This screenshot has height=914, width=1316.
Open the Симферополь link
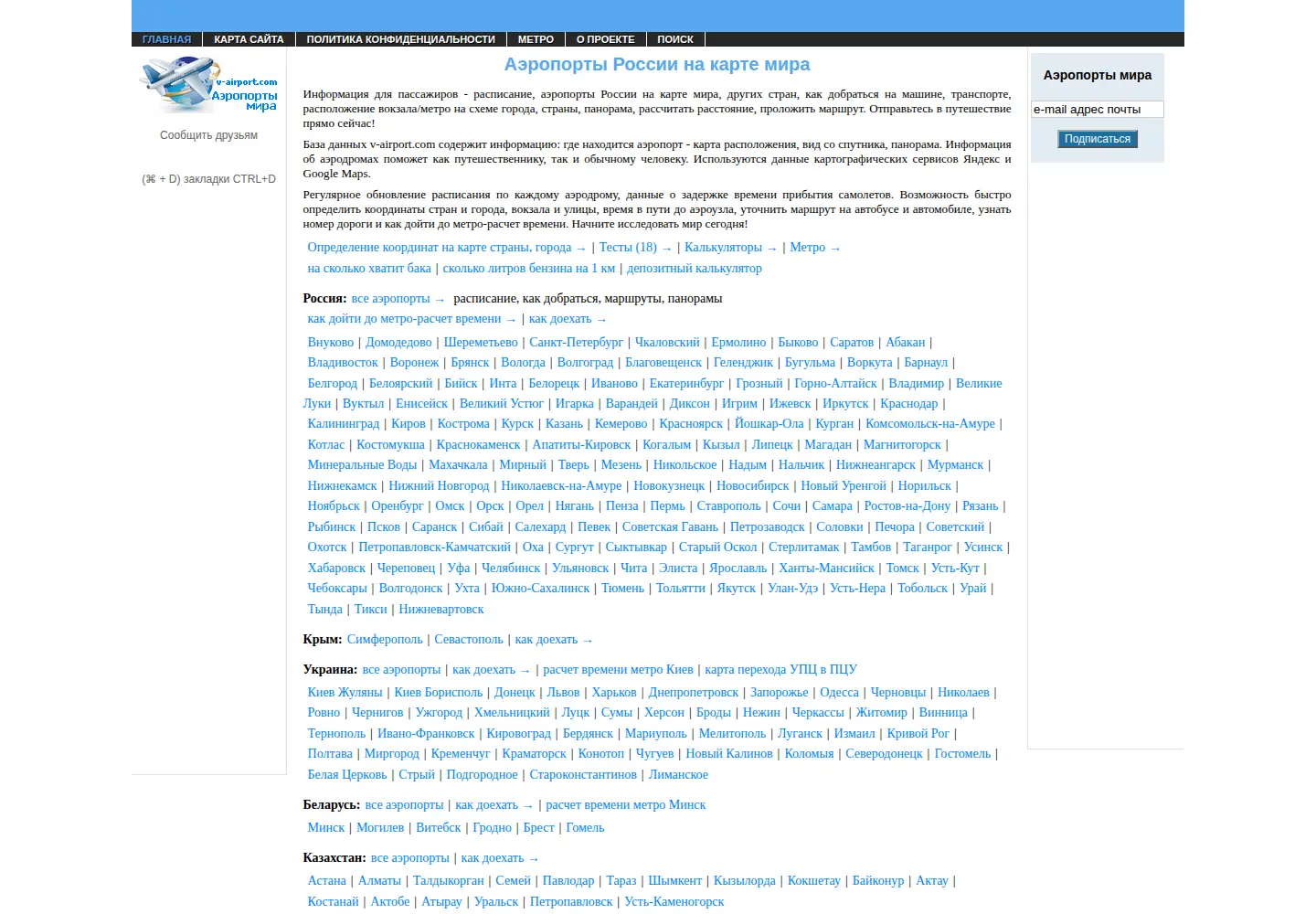click(385, 640)
